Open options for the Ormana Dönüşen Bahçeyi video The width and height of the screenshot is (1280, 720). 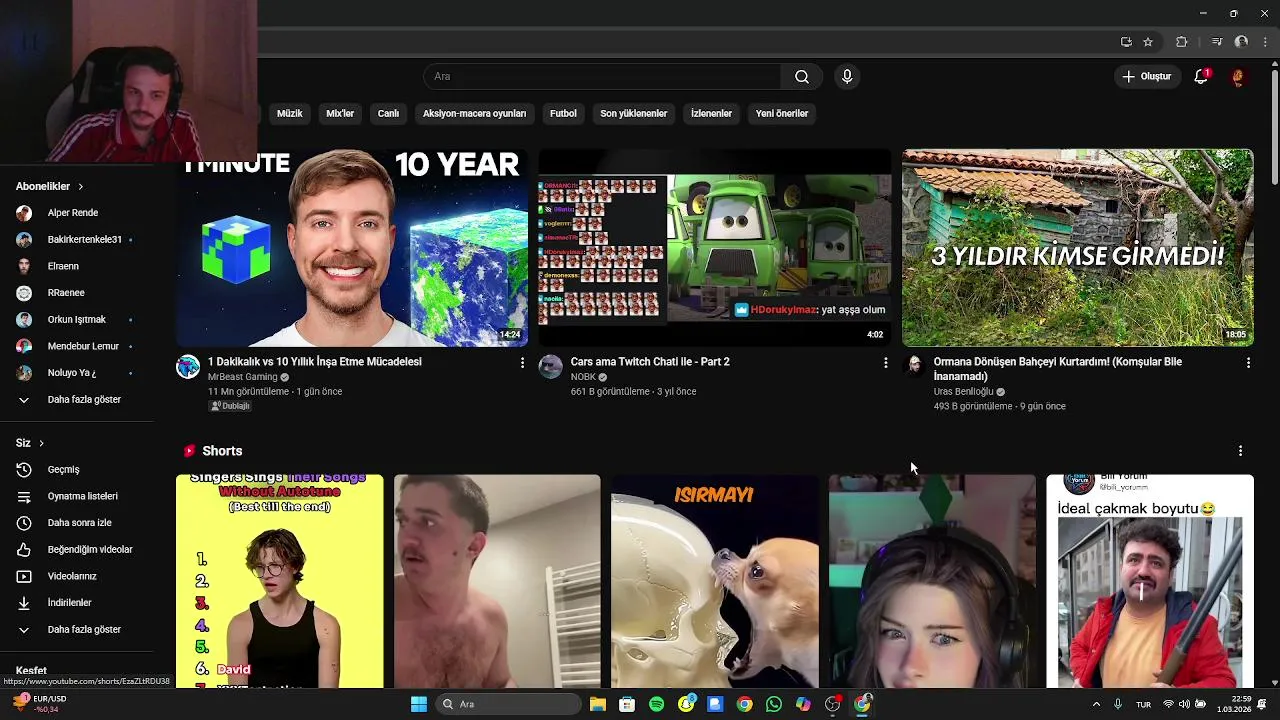(1248, 363)
